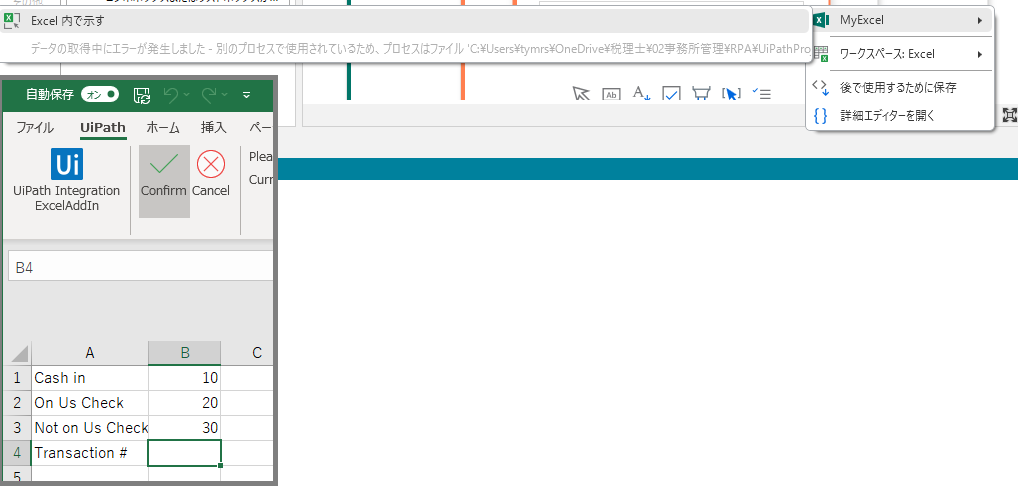The height and width of the screenshot is (496, 1018).
Task: Click the UiPath Integration ExcelAddIn icon
Action: [x=66, y=164]
